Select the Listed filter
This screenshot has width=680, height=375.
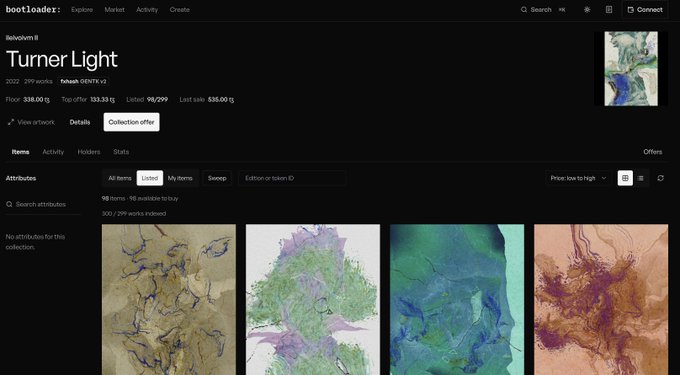click(x=150, y=178)
